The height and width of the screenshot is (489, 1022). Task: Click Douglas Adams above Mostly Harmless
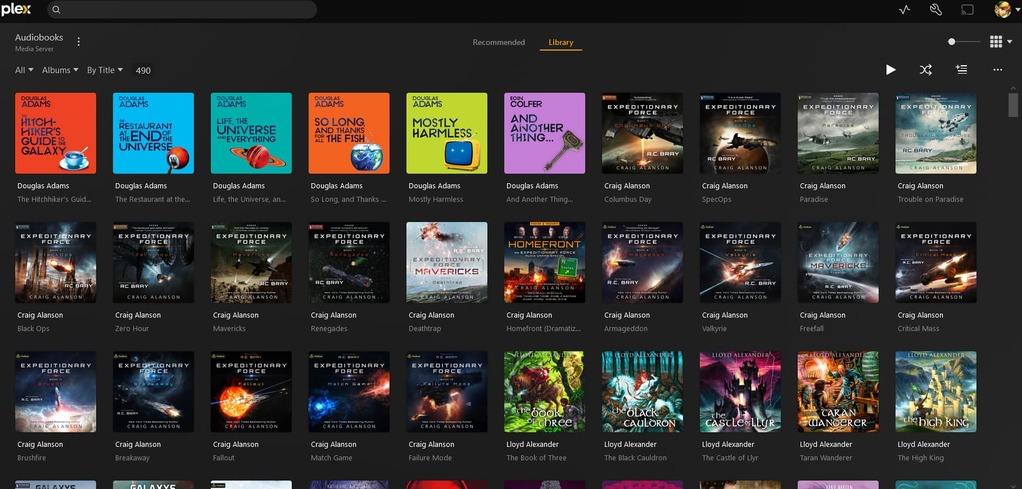[434, 186]
